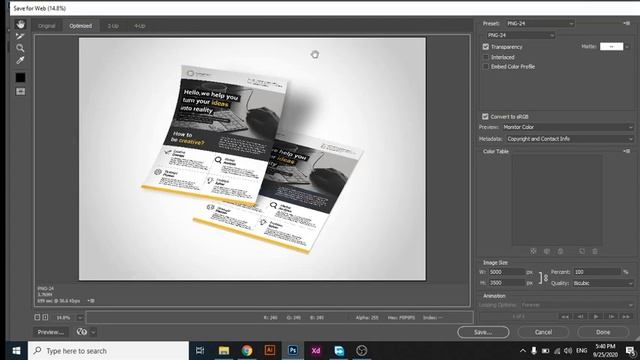Click the Save... button

tap(483, 332)
